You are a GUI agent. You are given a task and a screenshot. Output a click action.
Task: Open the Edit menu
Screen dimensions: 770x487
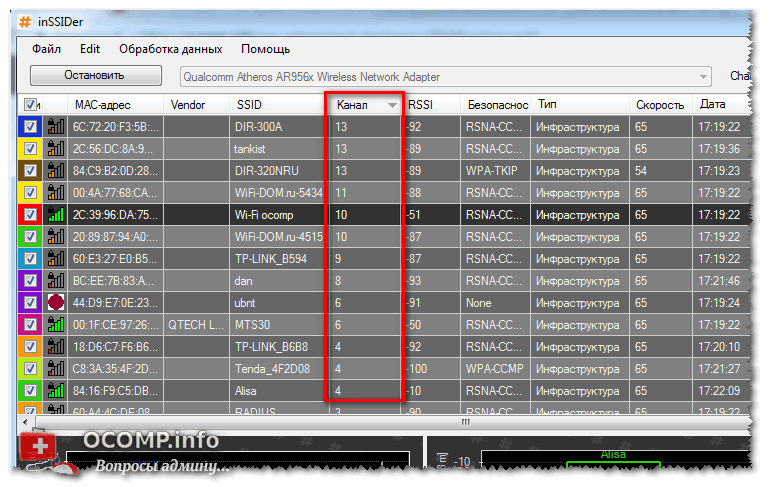[90, 49]
